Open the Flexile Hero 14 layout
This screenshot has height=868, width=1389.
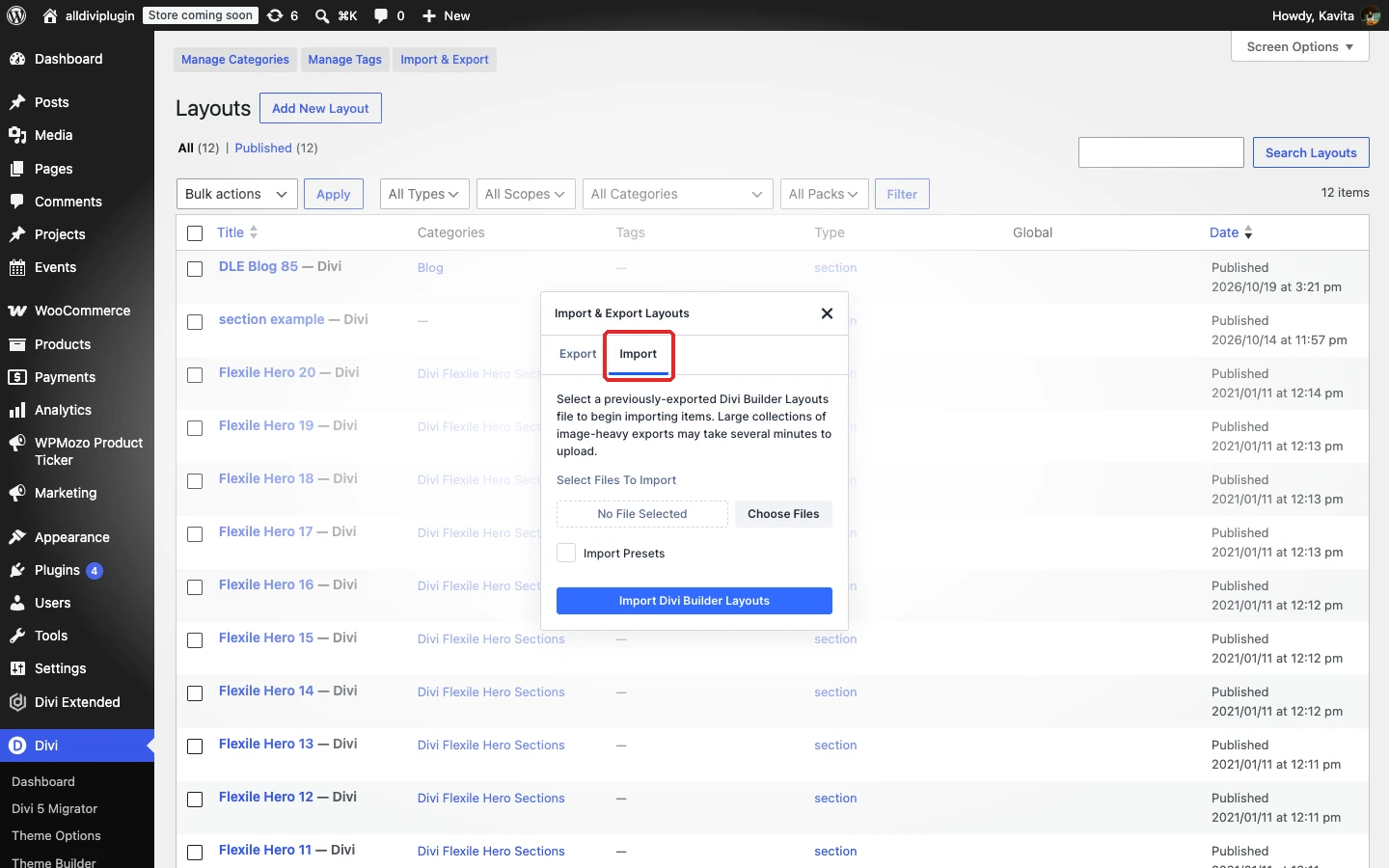coord(266,691)
